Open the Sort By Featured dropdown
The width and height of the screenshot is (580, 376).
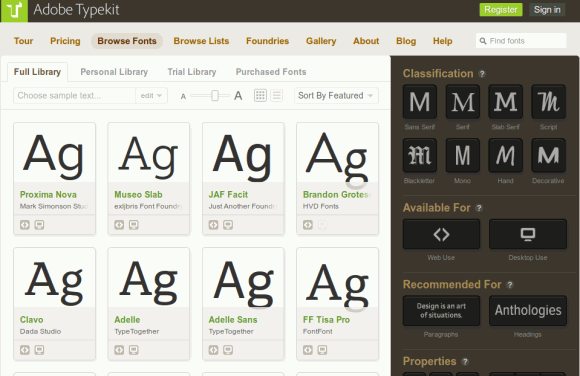point(336,95)
